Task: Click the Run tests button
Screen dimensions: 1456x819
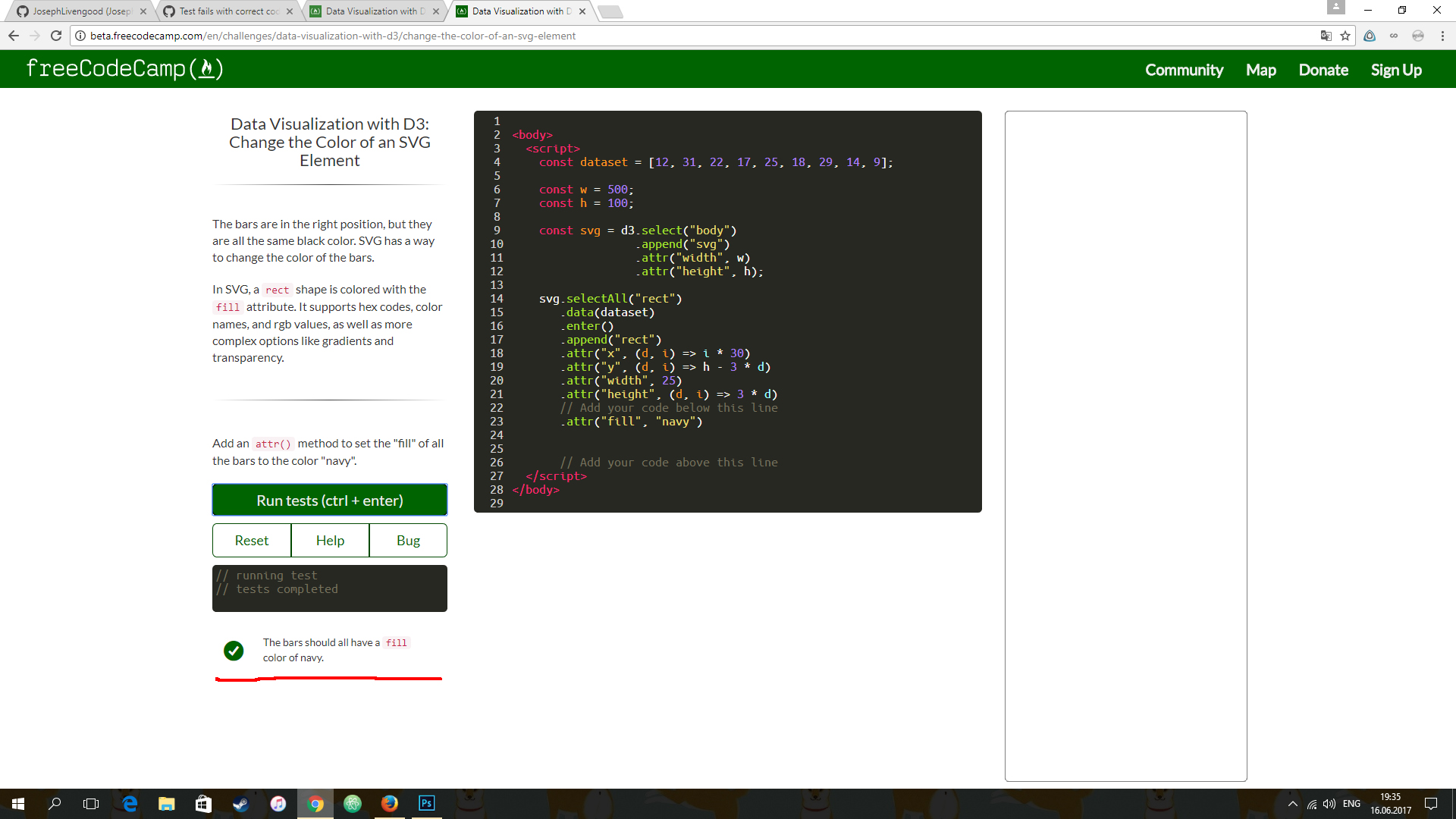Action: 329,500
